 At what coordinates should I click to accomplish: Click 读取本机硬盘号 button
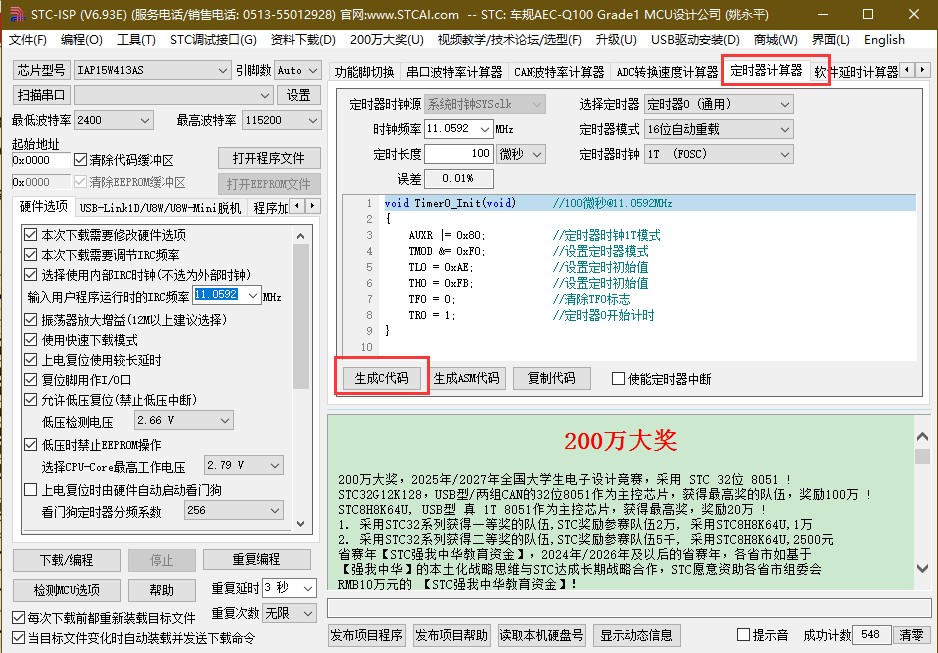pyautogui.click(x=541, y=635)
